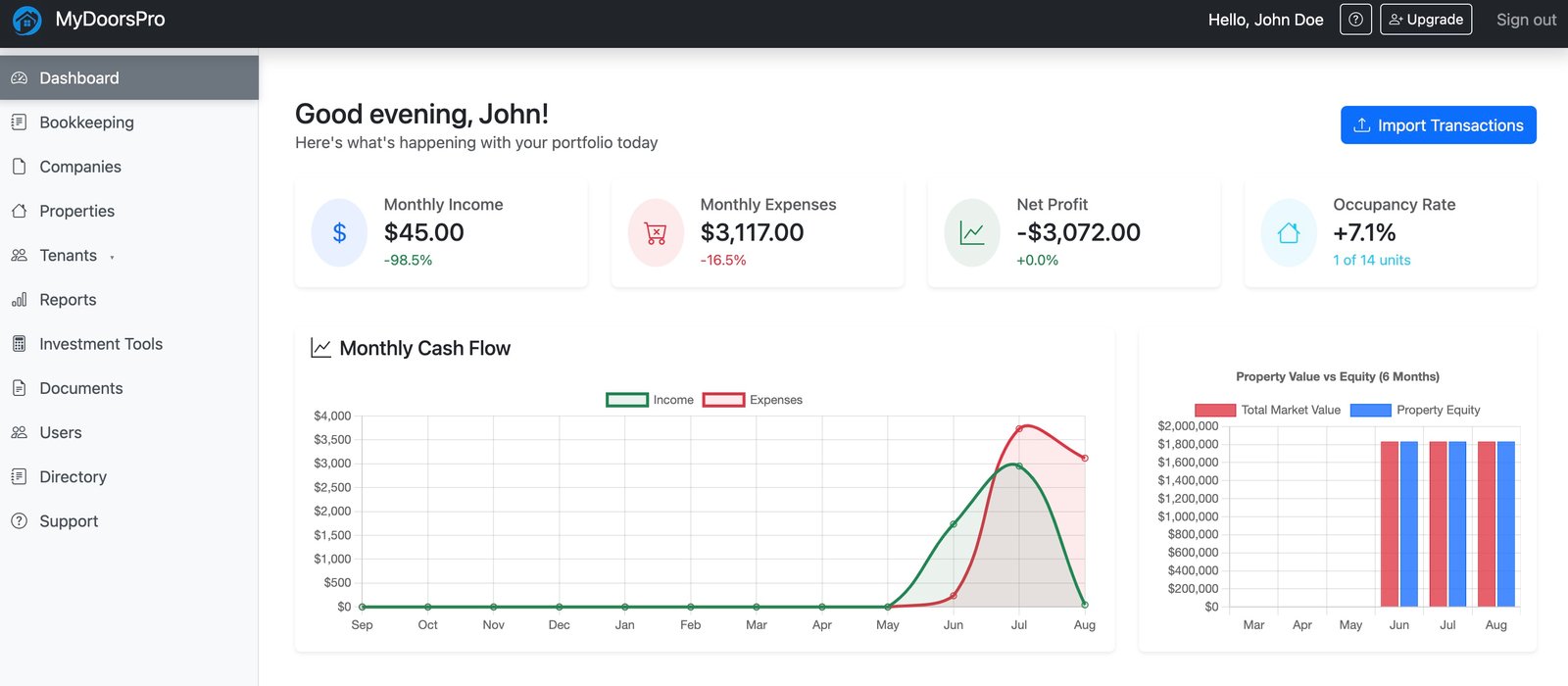Click the Net Profit chart icon
Image resolution: width=1568 pixels, height=686 pixels.
coord(972,232)
